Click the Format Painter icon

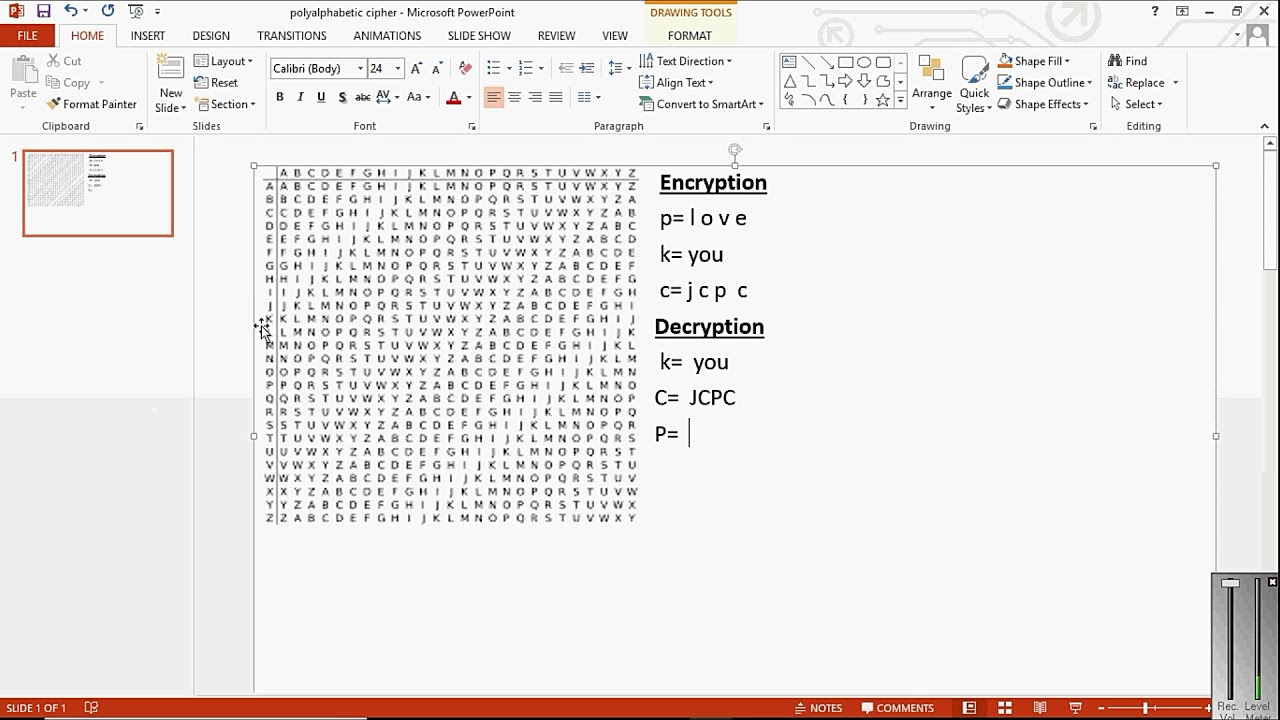coord(54,104)
